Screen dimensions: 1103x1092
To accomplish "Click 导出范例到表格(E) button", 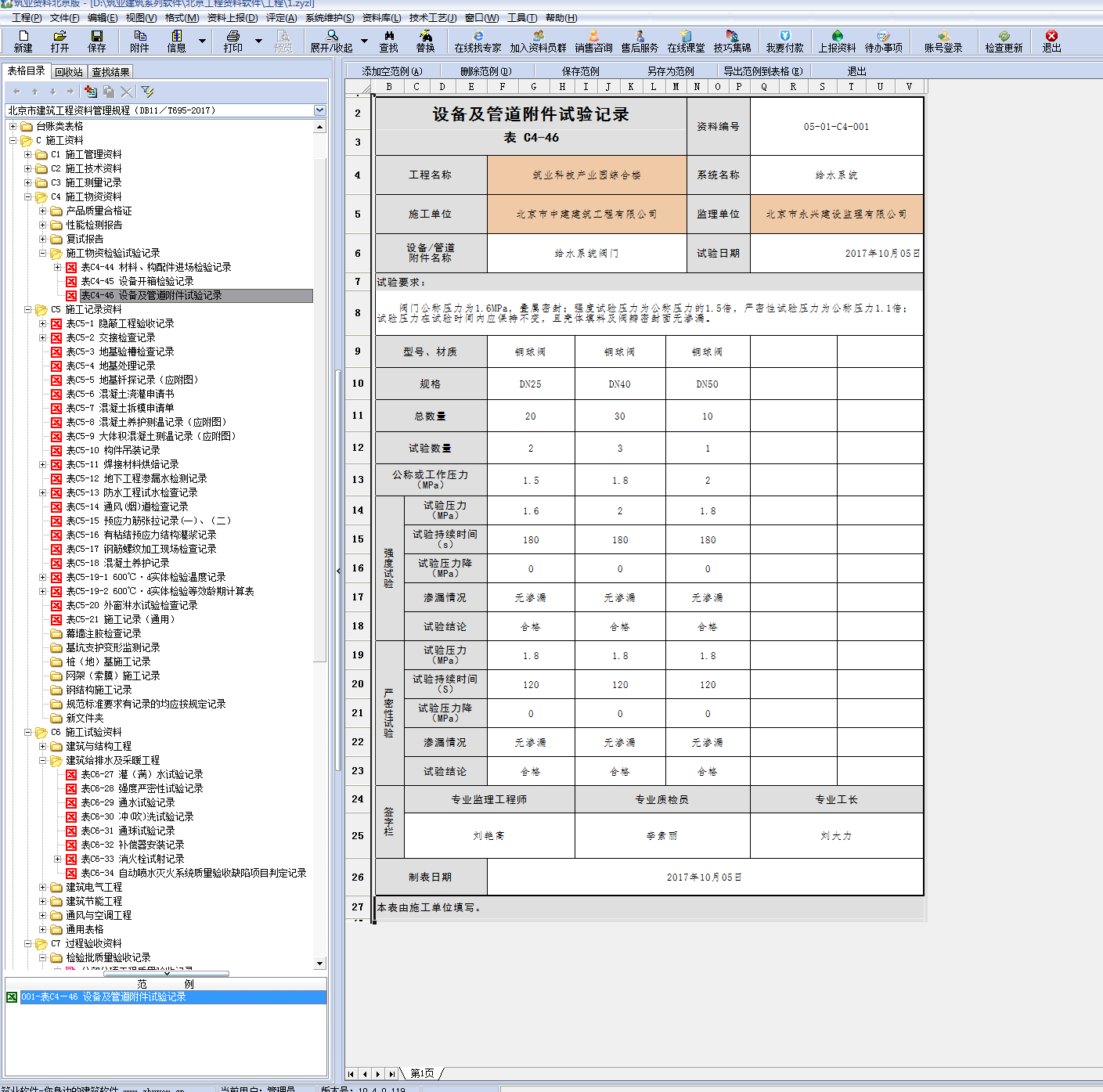I will 763,71.
